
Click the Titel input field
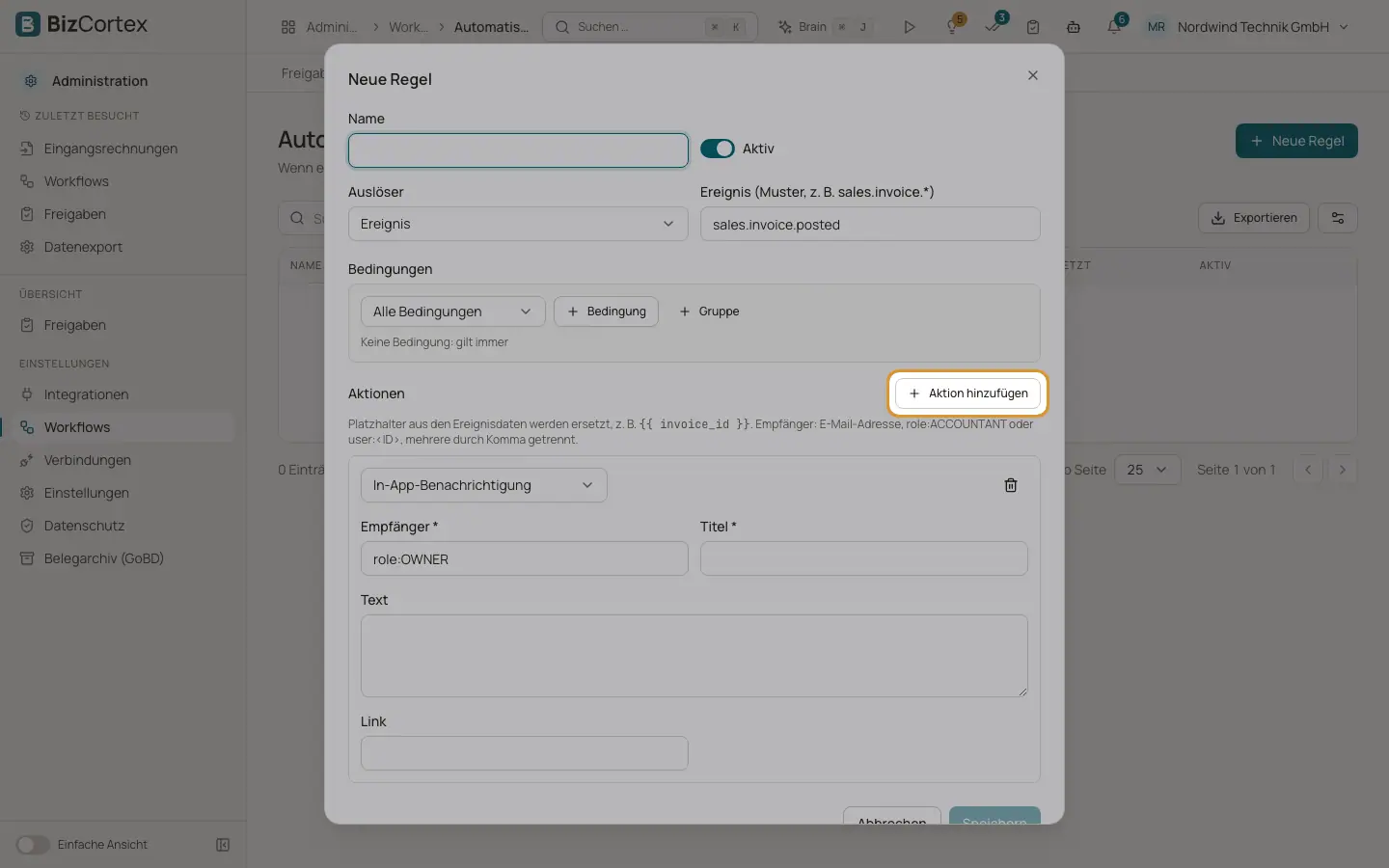[864, 558]
